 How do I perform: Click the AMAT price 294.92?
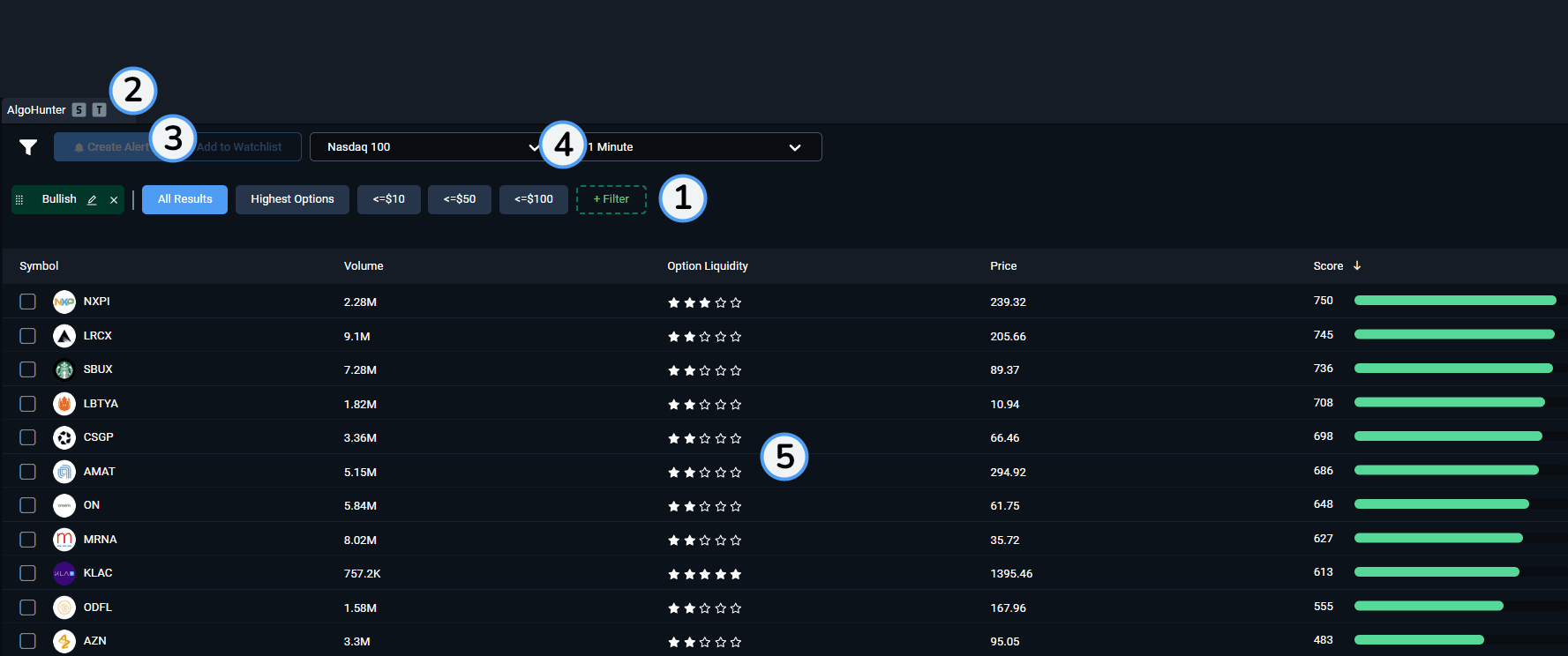coord(1008,473)
